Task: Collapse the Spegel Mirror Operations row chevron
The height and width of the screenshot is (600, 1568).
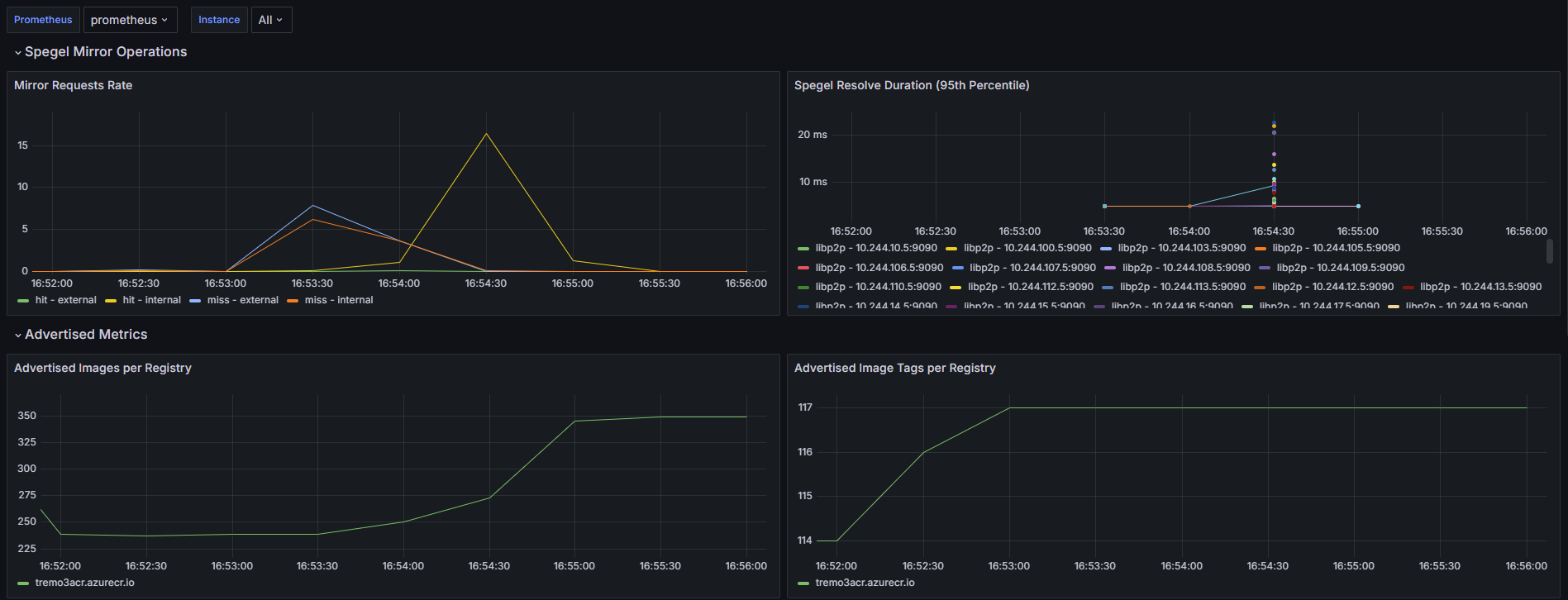Action: (x=18, y=53)
